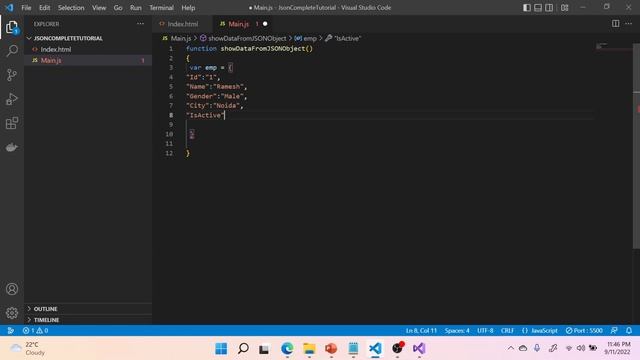This screenshot has width=640, height=360.
Task: Open the Go menu
Action: pyautogui.click(x=118, y=8)
